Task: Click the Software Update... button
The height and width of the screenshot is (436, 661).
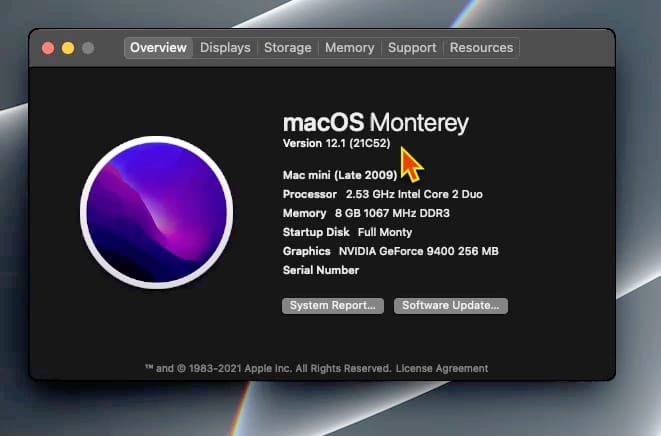Action: (451, 306)
